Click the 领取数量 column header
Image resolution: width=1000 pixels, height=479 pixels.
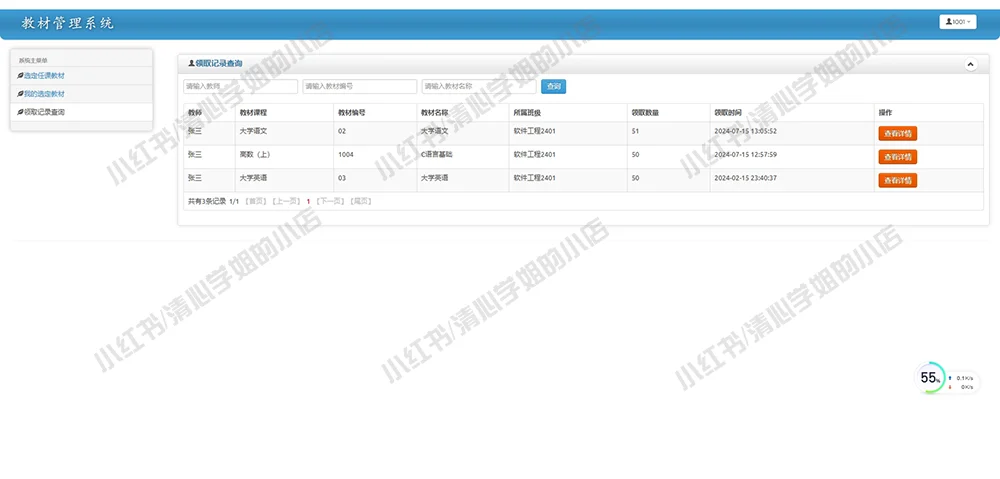tap(645, 112)
